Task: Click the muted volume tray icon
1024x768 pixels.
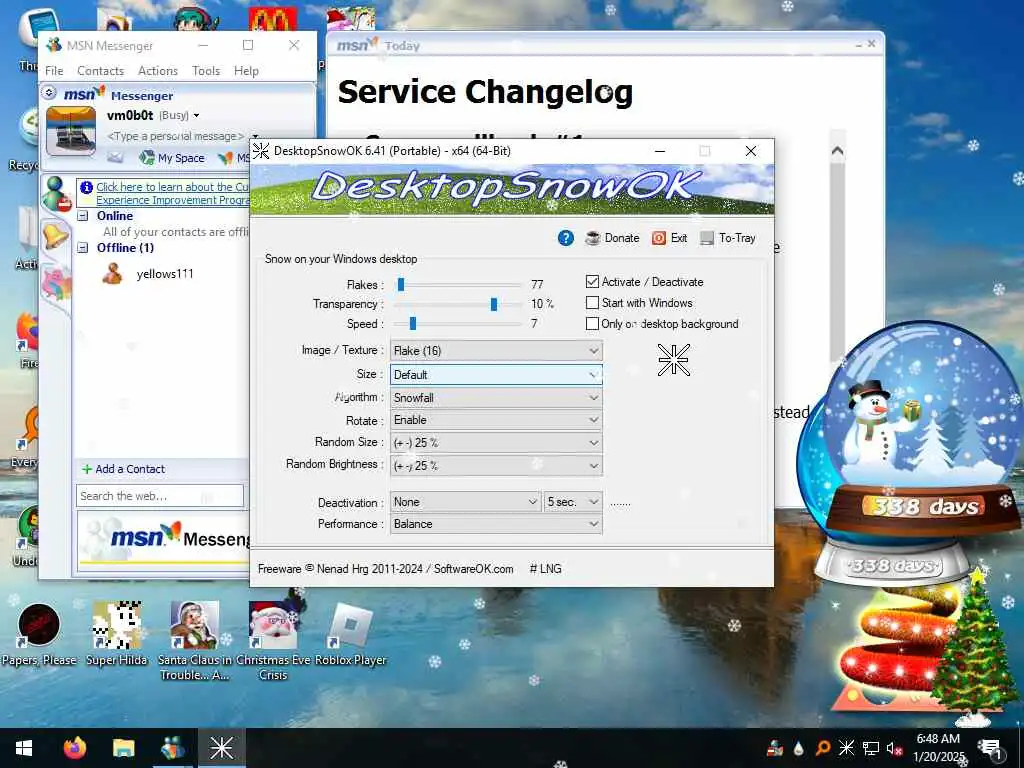Action: point(894,748)
